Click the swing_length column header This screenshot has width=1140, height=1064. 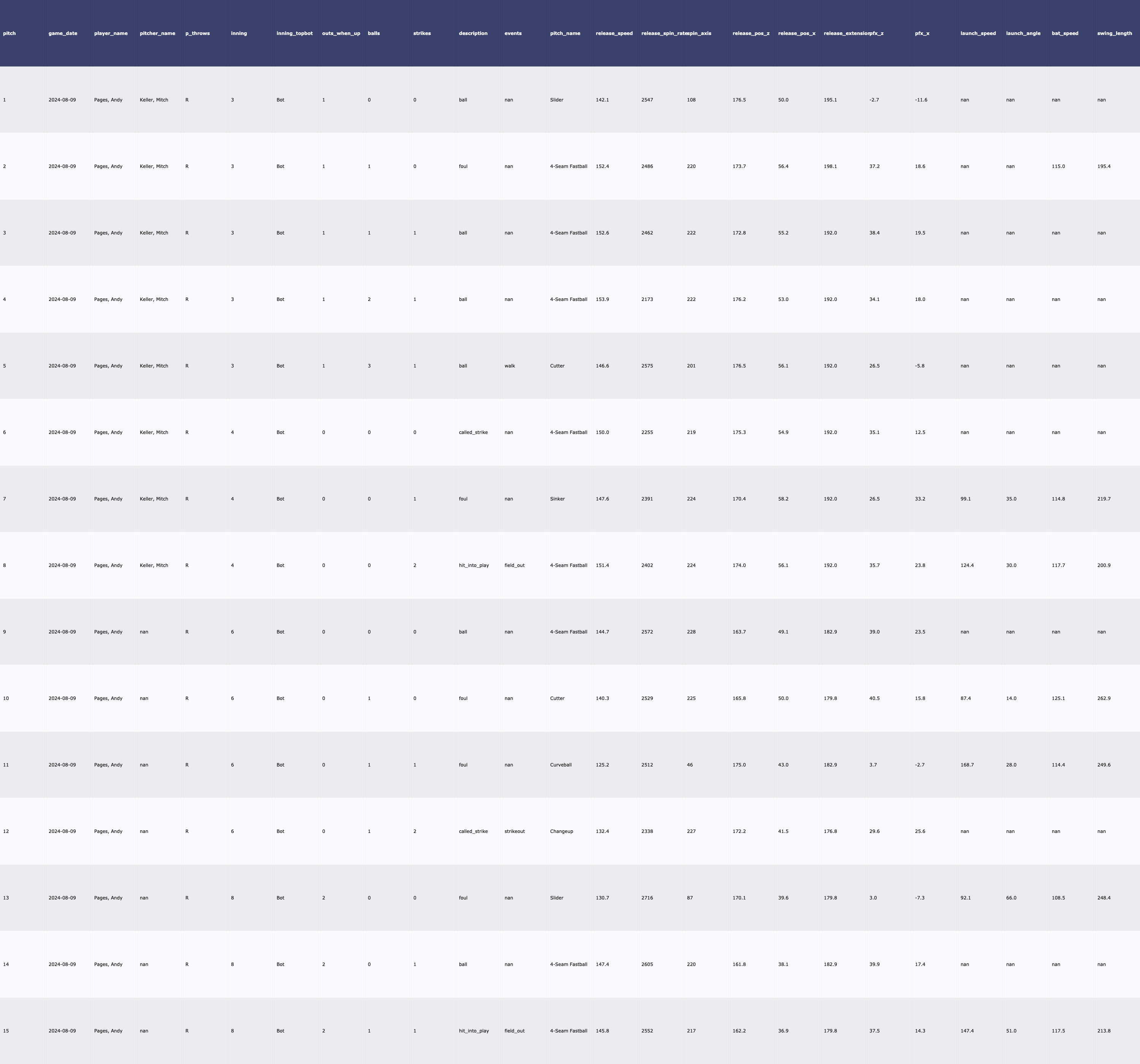point(1114,33)
